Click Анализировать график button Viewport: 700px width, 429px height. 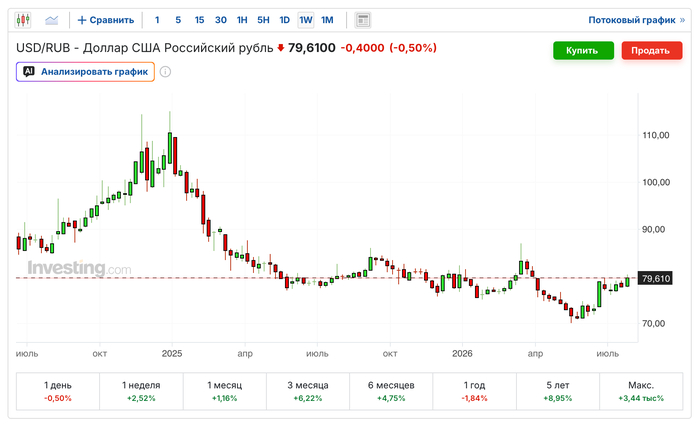point(85,72)
